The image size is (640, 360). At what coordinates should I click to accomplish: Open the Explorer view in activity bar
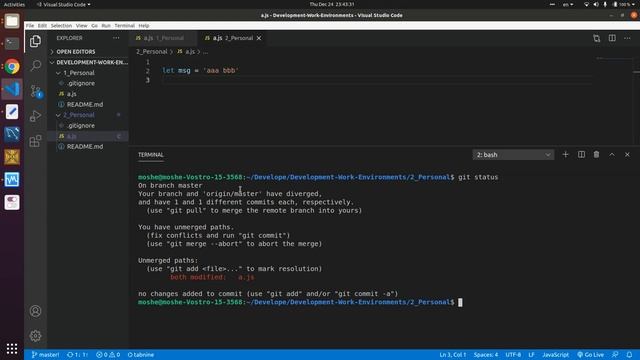(x=36, y=41)
